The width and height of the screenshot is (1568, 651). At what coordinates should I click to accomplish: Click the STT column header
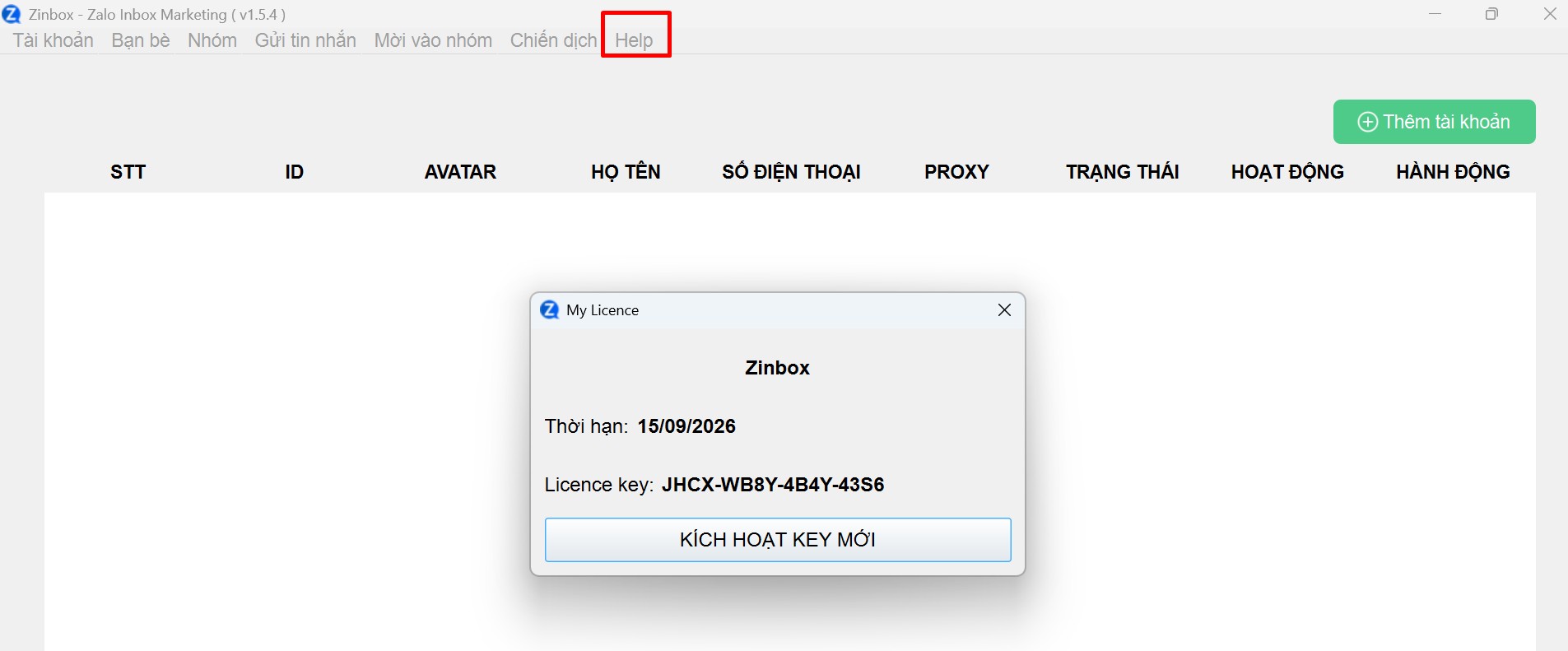[x=128, y=172]
